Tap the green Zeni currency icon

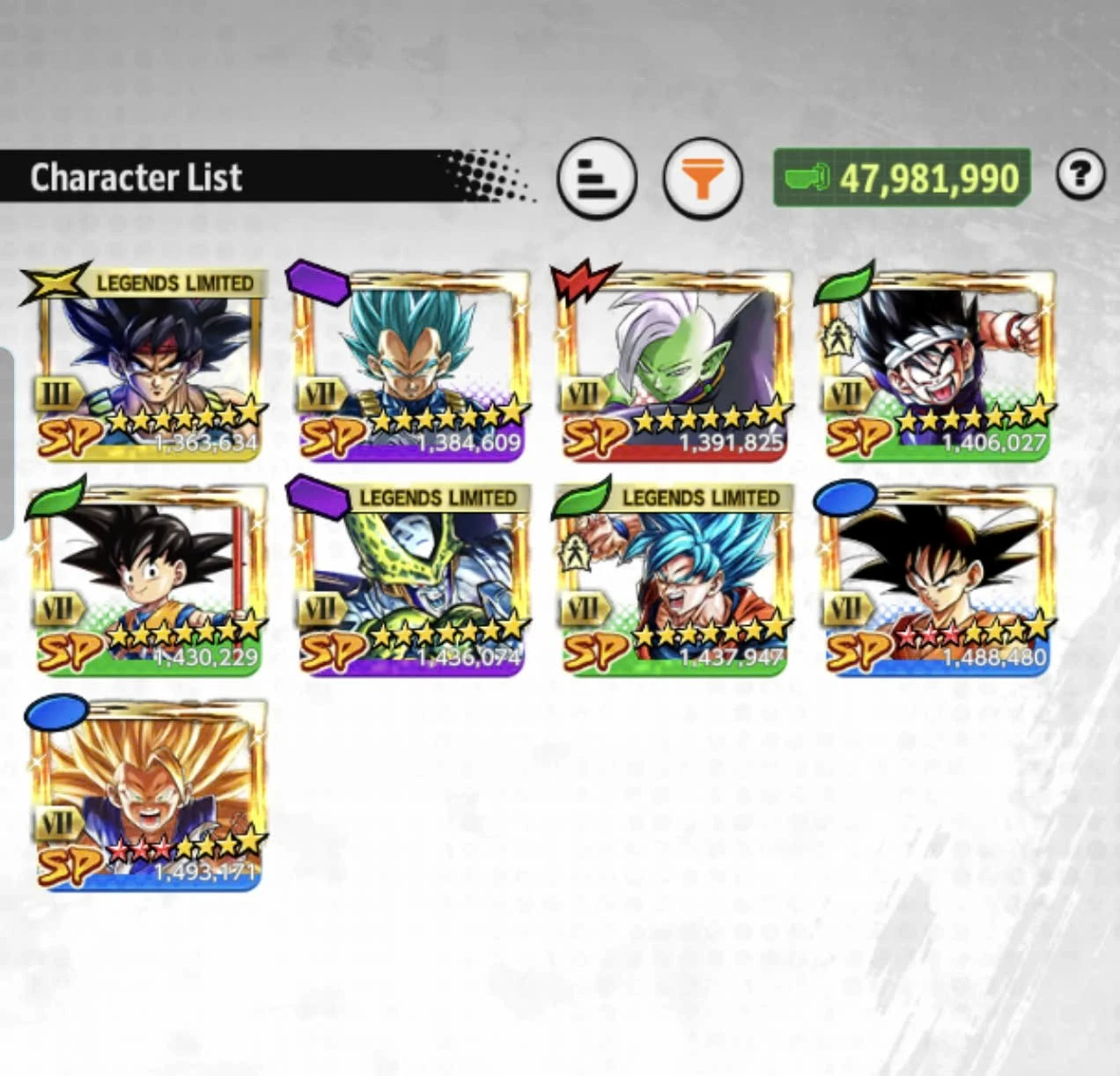(807, 177)
